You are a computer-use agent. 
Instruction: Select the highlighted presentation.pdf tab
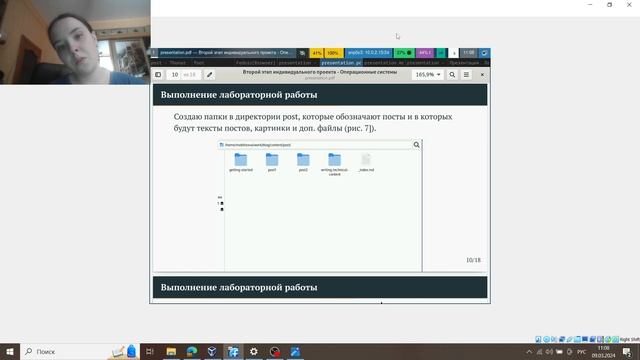point(341,63)
